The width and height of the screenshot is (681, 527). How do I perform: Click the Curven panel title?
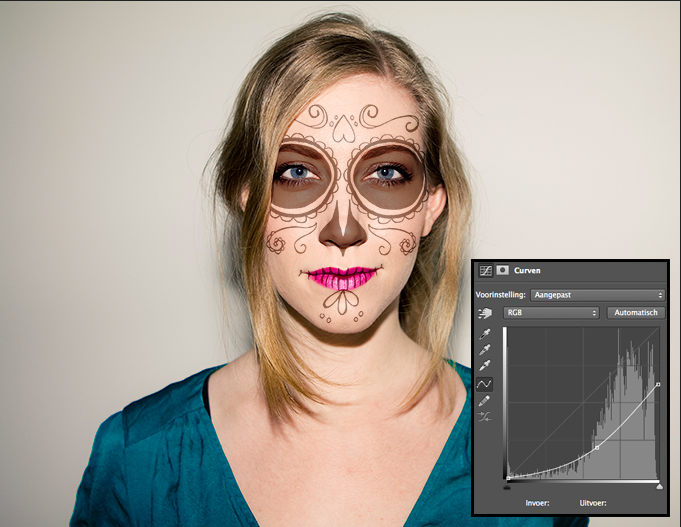coord(527,270)
